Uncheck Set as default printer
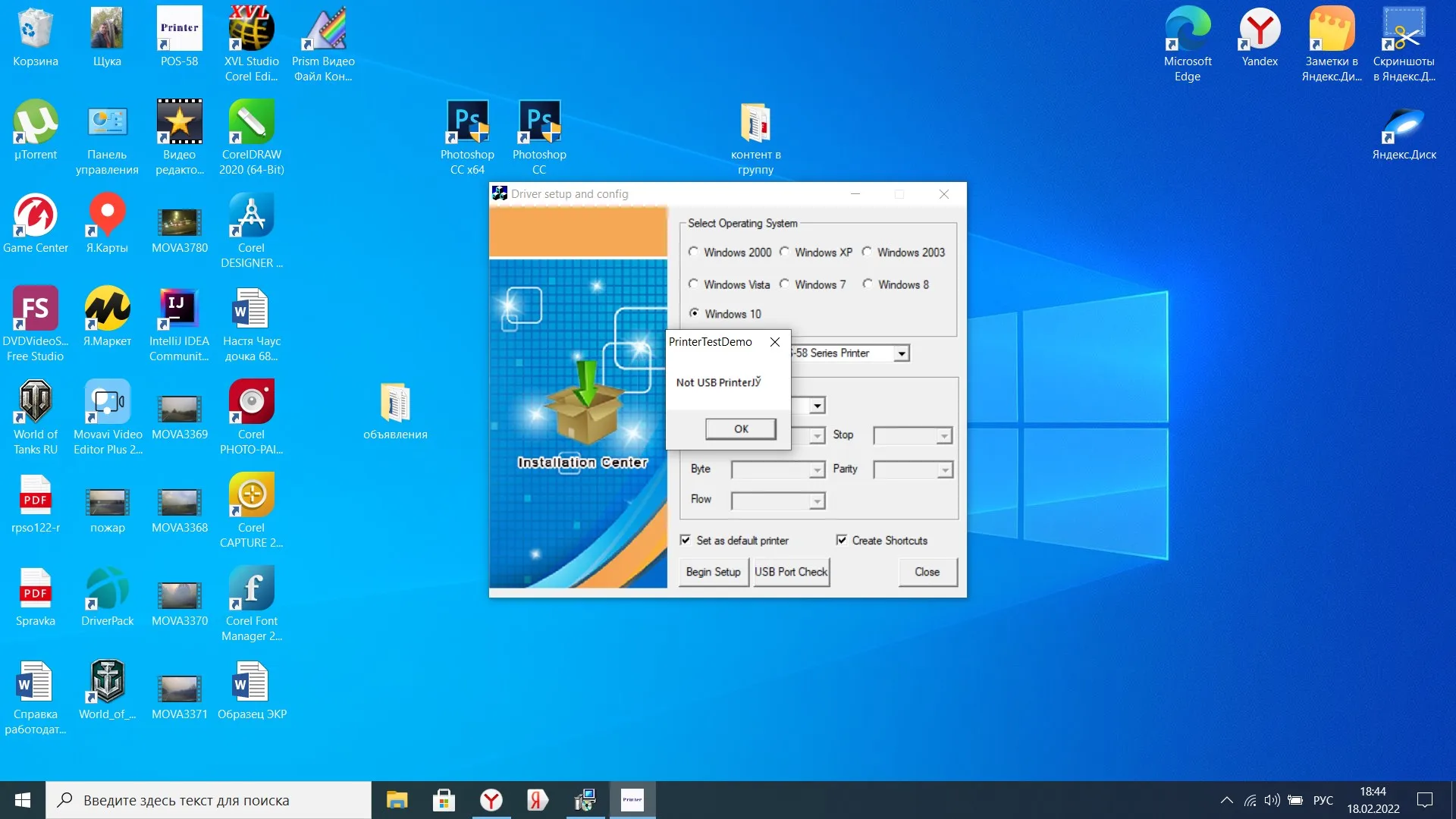 tap(686, 540)
